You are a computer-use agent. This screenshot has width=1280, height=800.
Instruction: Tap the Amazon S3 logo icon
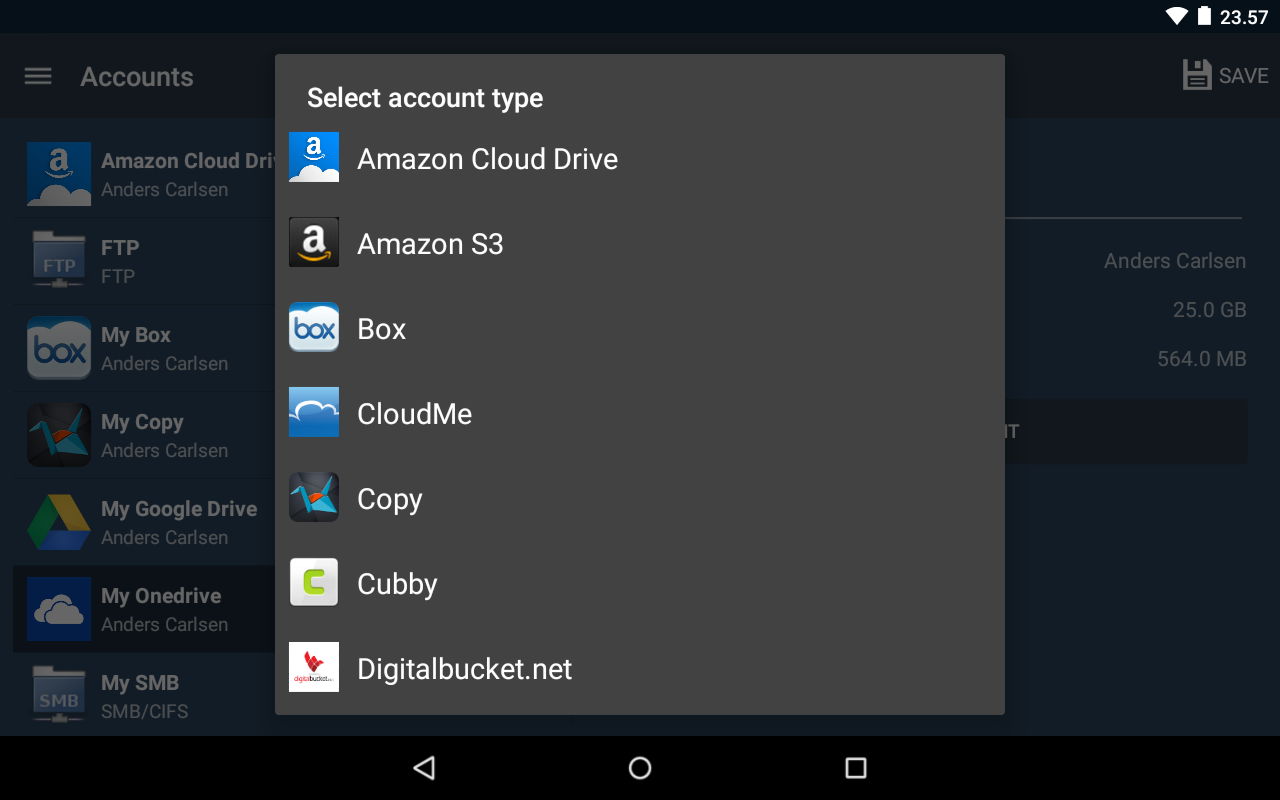(x=314, y=242)
